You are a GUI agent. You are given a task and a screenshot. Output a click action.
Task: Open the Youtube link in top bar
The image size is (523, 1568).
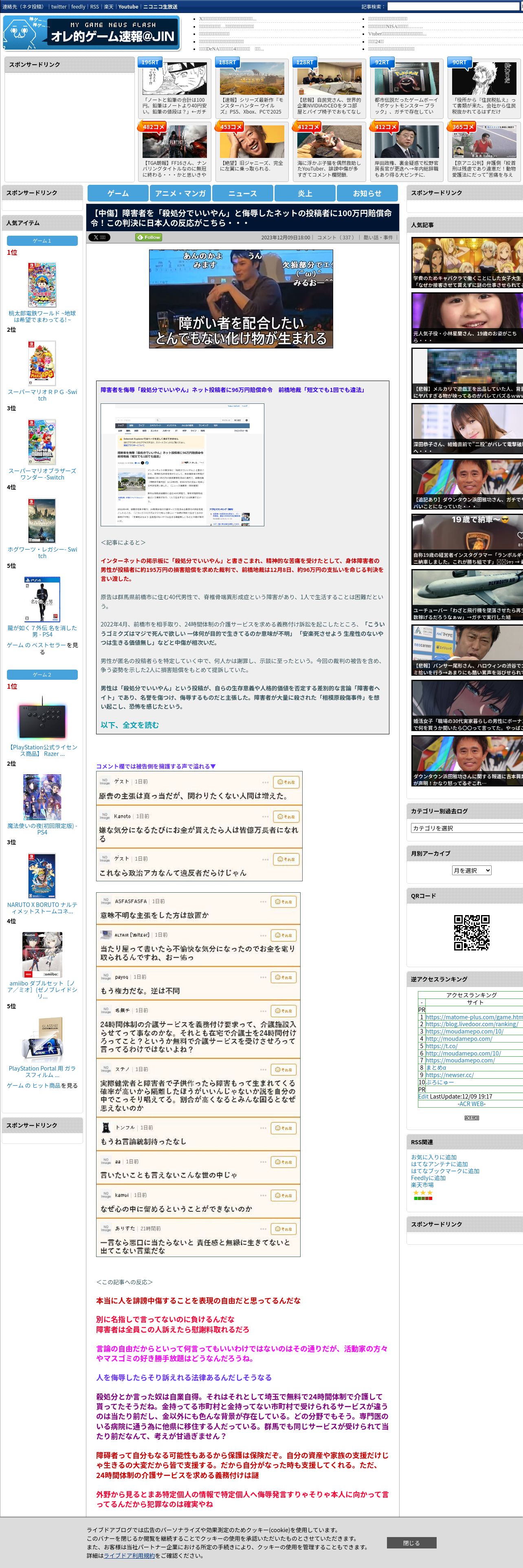128,7
